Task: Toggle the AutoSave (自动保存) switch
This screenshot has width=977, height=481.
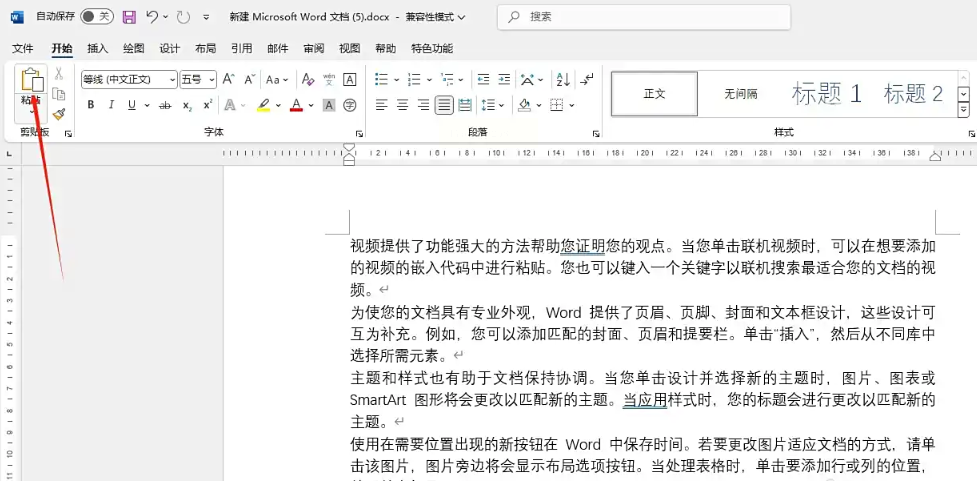Action: [x=96, y=17]
